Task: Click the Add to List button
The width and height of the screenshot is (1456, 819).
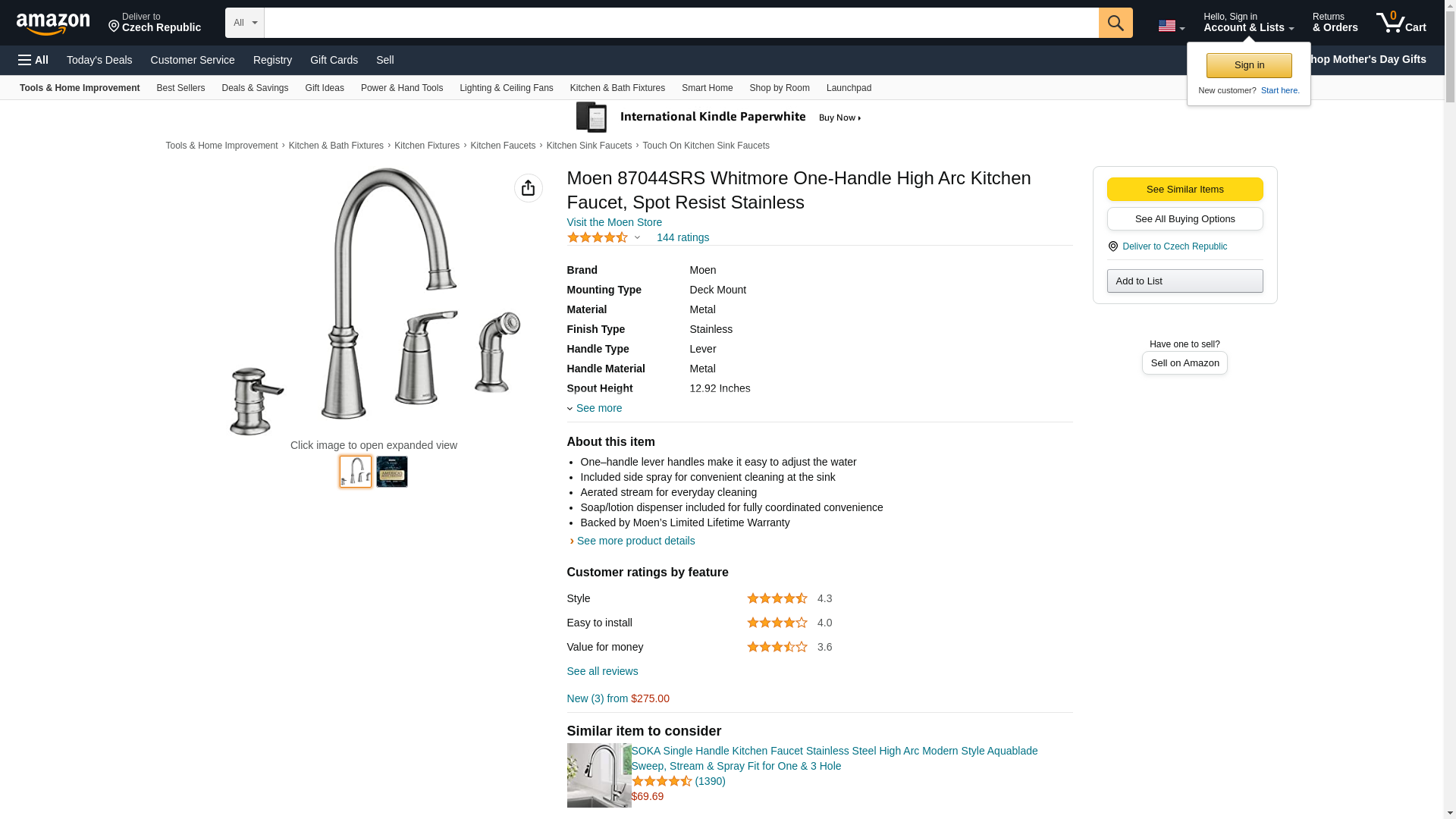Action: (x=1185, y=281)
